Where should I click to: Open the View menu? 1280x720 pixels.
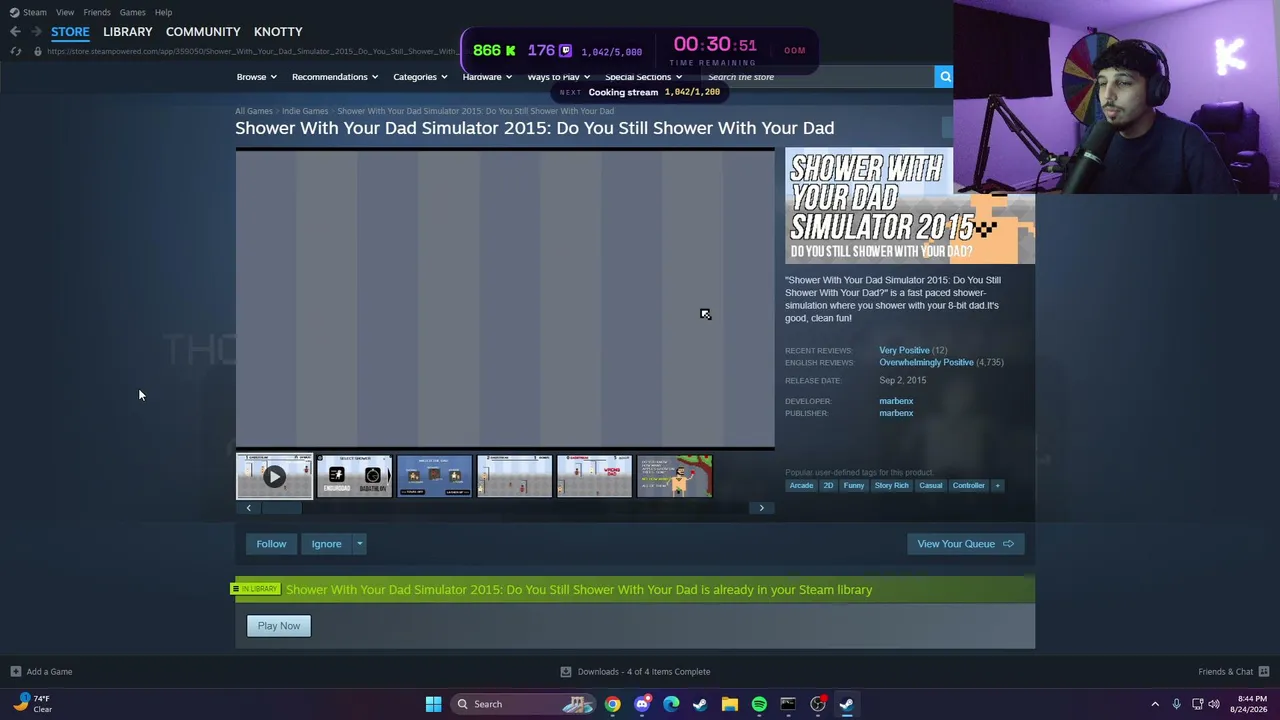65,12
